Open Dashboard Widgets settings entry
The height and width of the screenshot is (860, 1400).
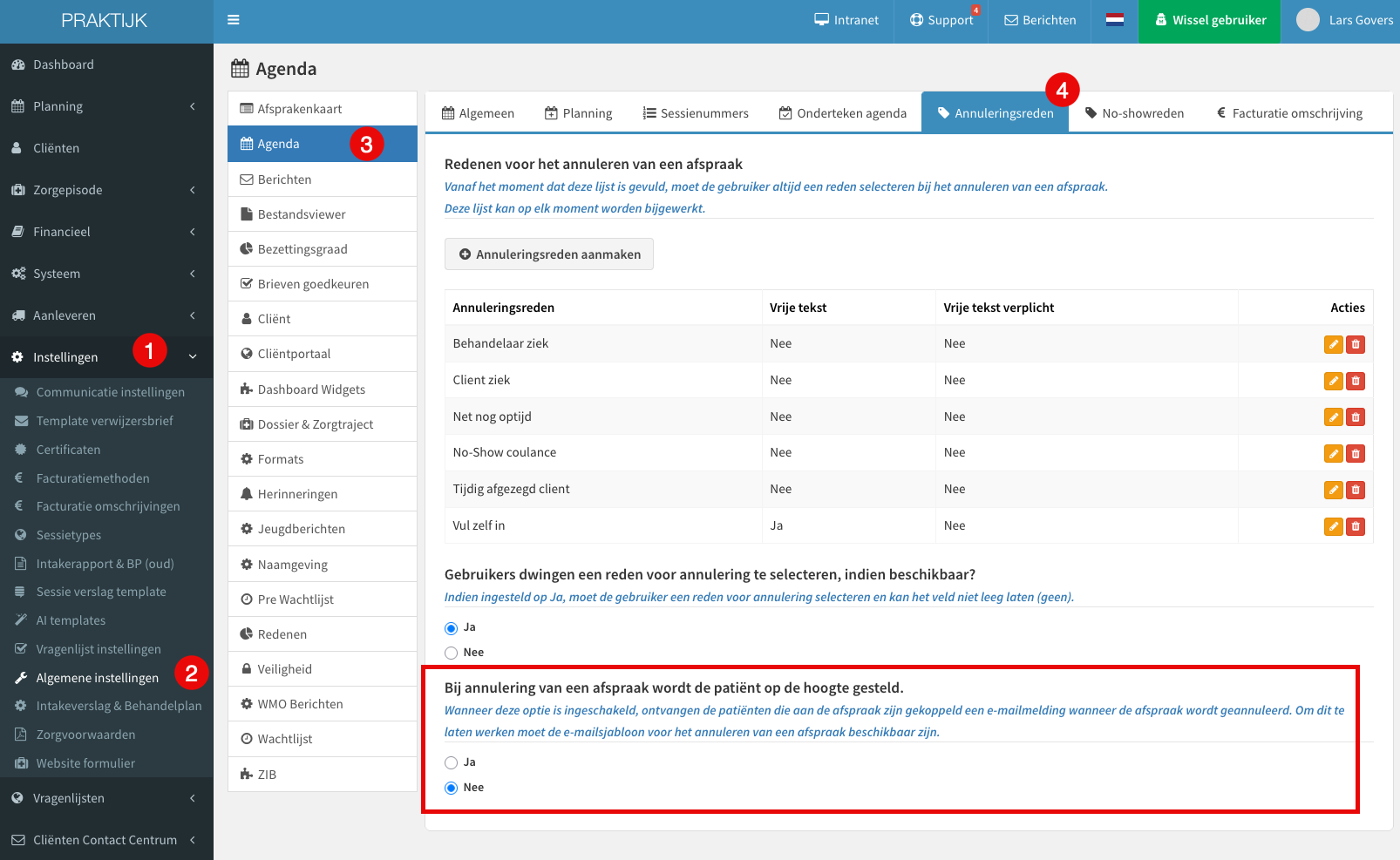(x=323, y=389)
